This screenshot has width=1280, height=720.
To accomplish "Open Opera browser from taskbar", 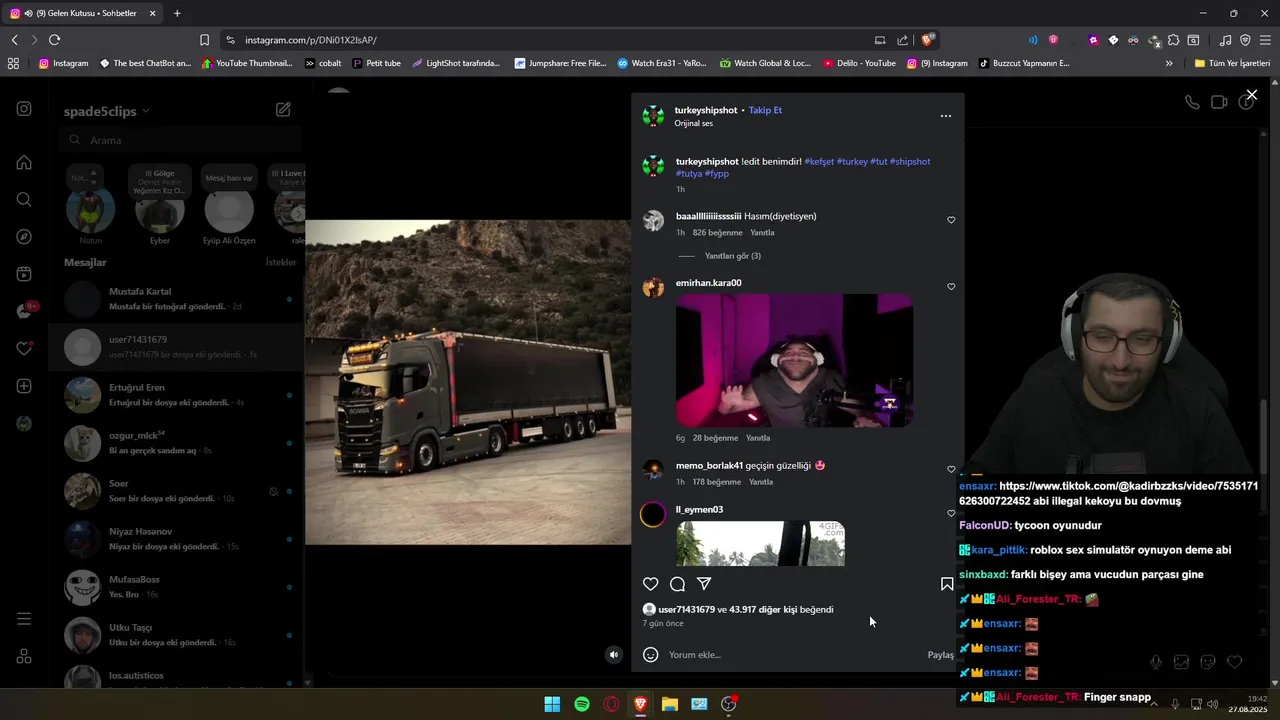I will point(611,704).
